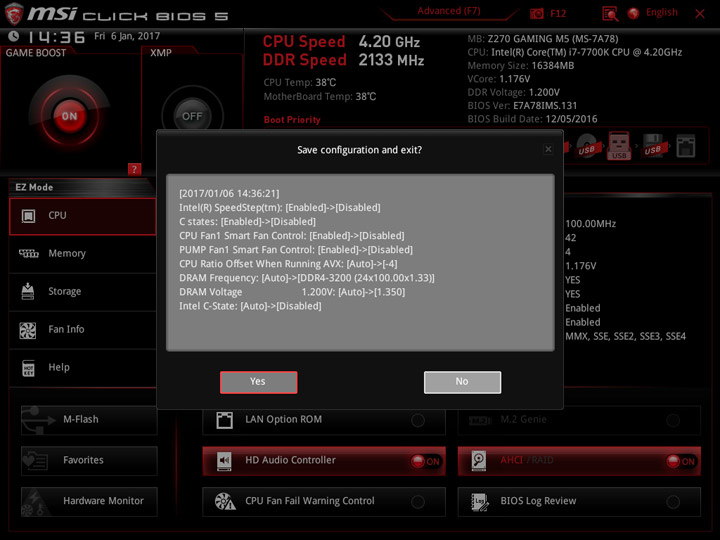The width and height of the screenshot is (720, 540).
Task: Toggle BIOS Log Review switch
Action: (673, 502)
